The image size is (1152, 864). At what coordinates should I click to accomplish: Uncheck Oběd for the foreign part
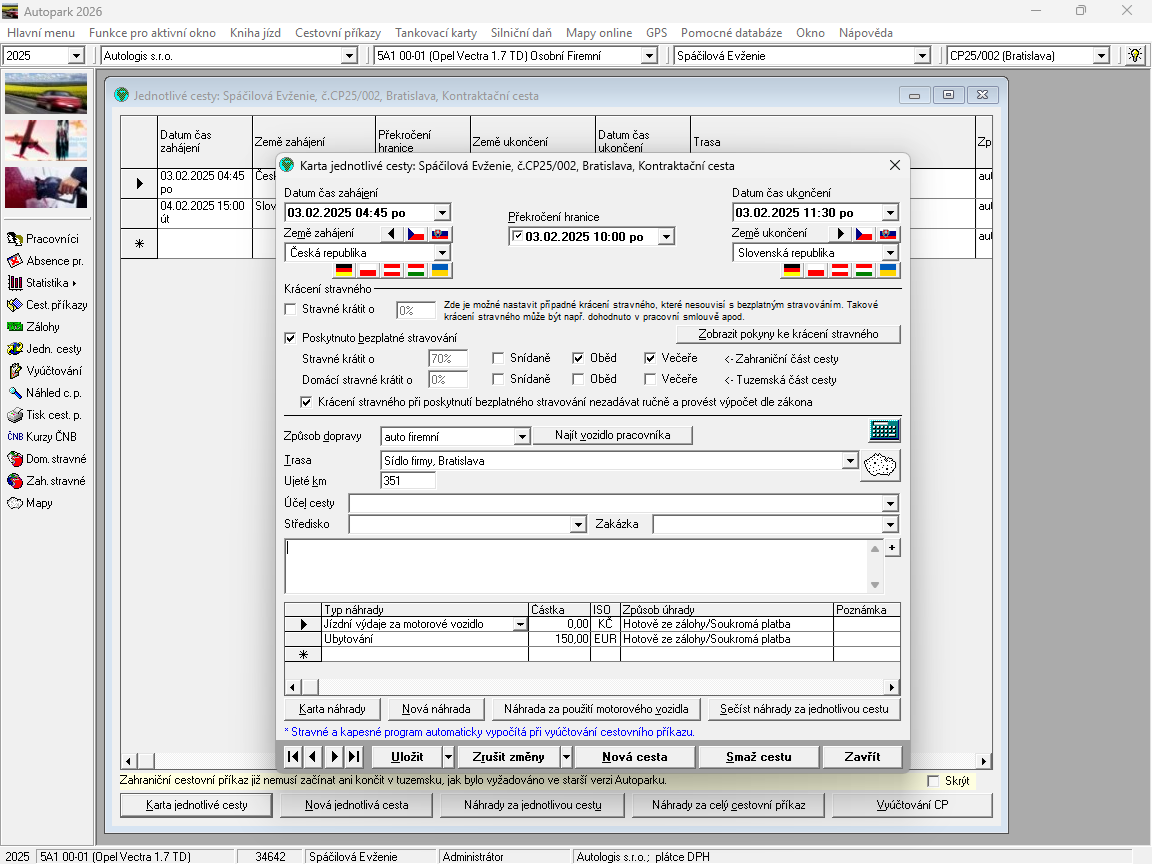[x=578, y=358]
